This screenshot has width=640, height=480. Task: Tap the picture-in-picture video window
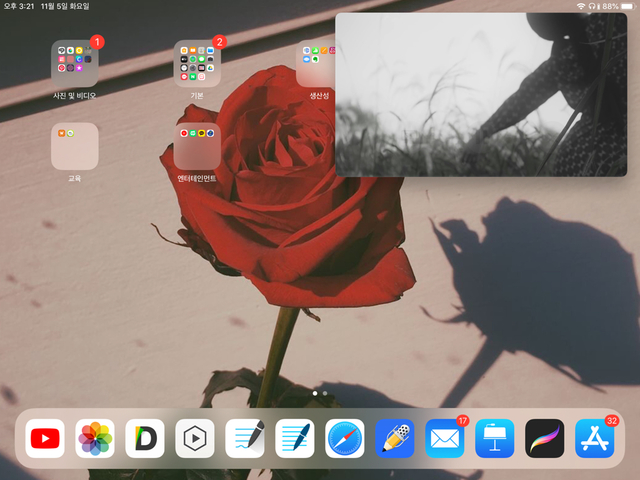point(480,95)
